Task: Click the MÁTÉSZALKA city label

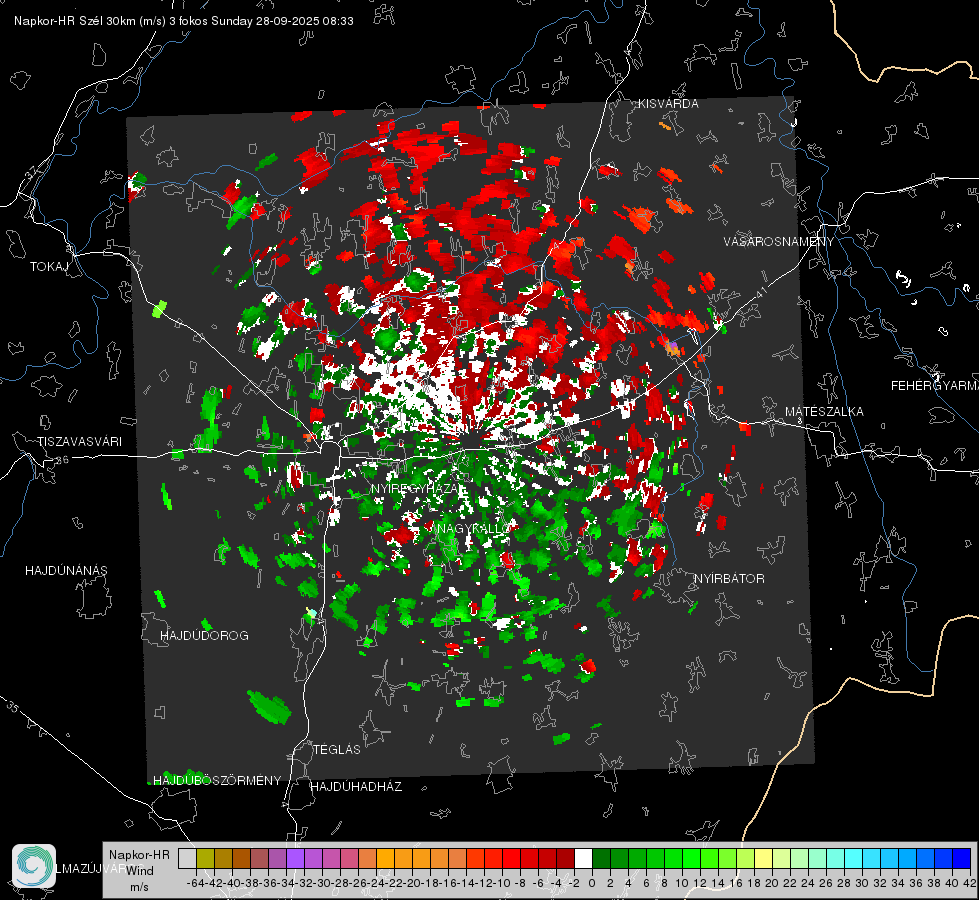Action: [x=824, y=412]
